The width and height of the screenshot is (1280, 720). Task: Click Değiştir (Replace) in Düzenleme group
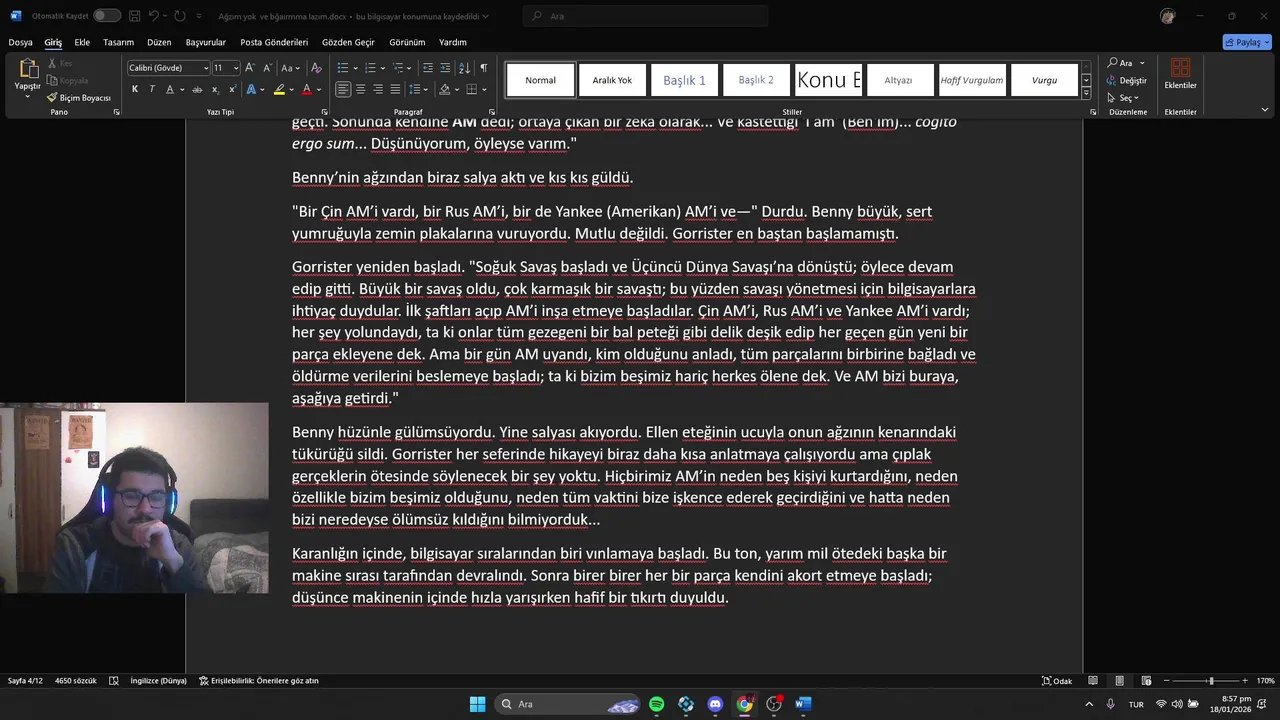[x=1126, y=80]
